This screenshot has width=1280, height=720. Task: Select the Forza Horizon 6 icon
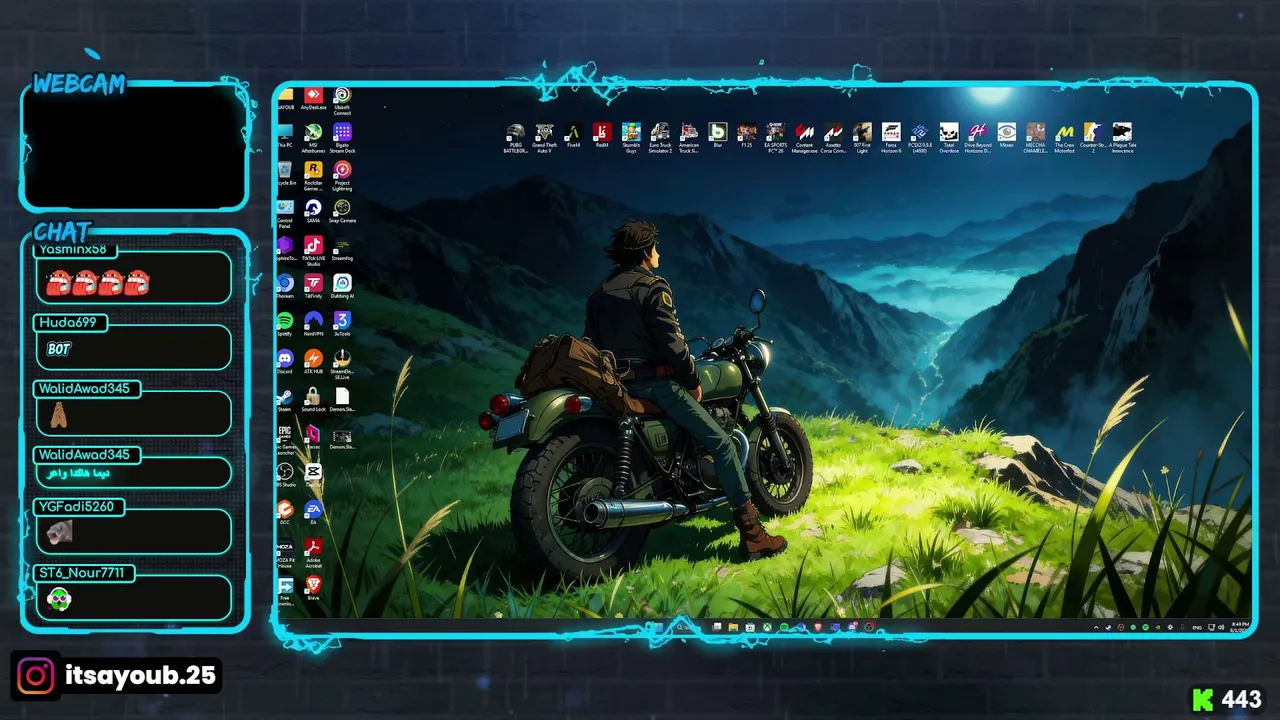pyautogui.click(x=891, y=138)
